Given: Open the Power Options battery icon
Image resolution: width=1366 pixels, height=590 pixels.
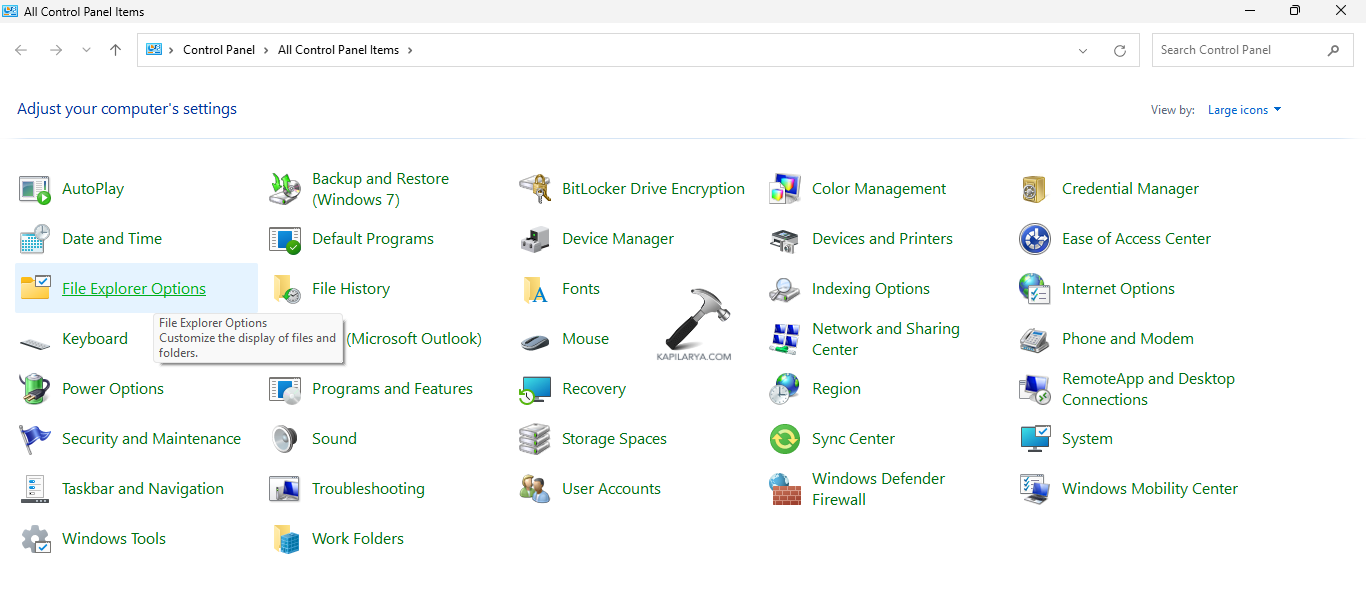Looking at the screenshot, I should [35, 389].
